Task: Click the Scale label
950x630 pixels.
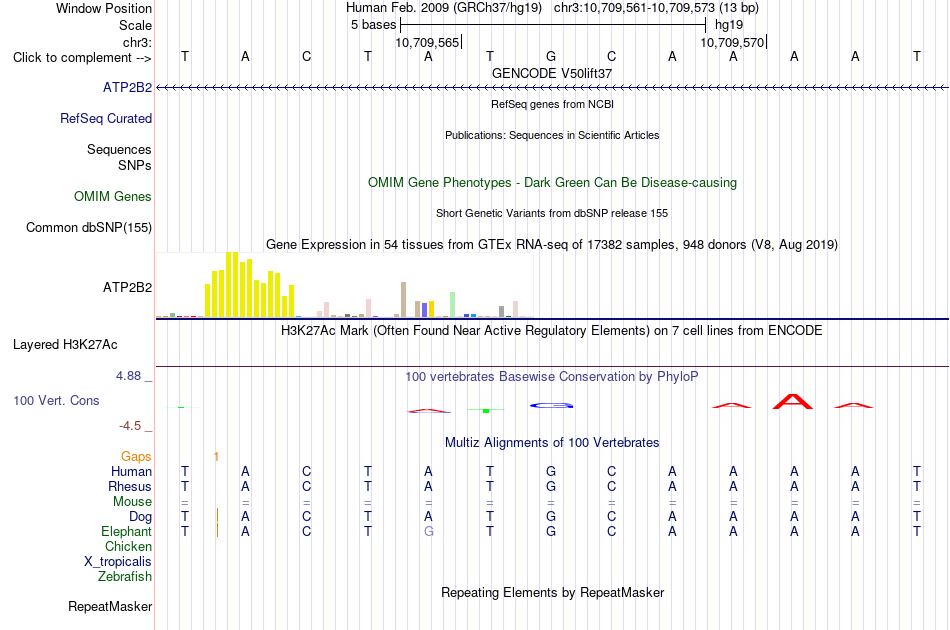Action: 135,25
